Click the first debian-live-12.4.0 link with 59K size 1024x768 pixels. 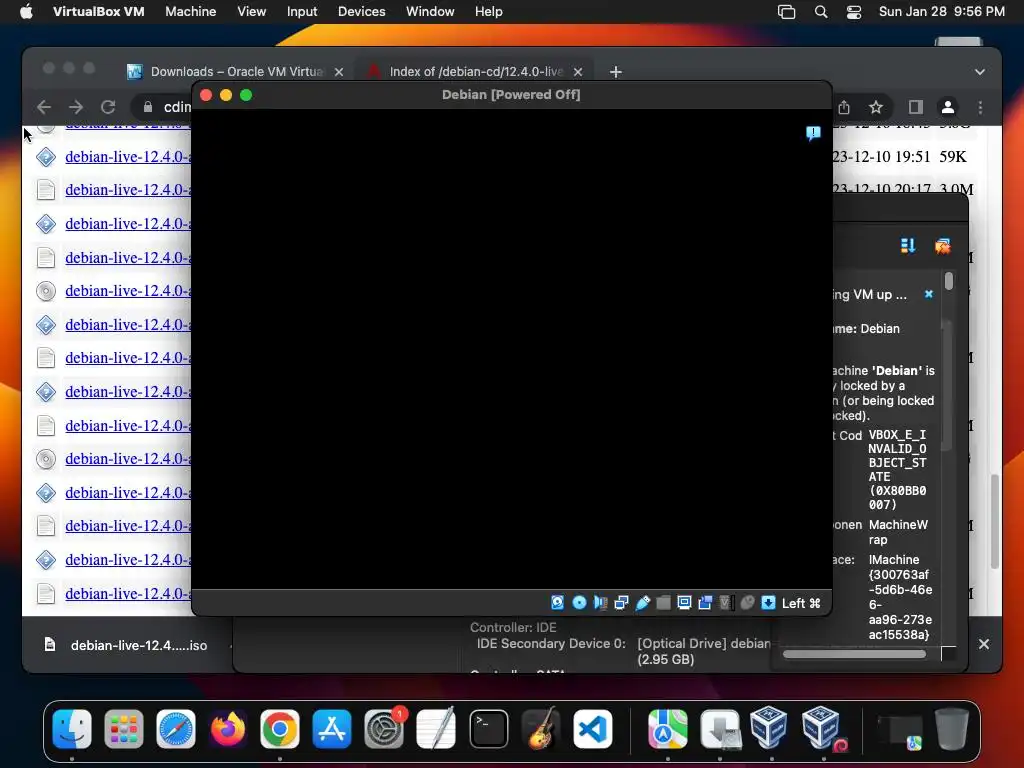tap(128, 157)
